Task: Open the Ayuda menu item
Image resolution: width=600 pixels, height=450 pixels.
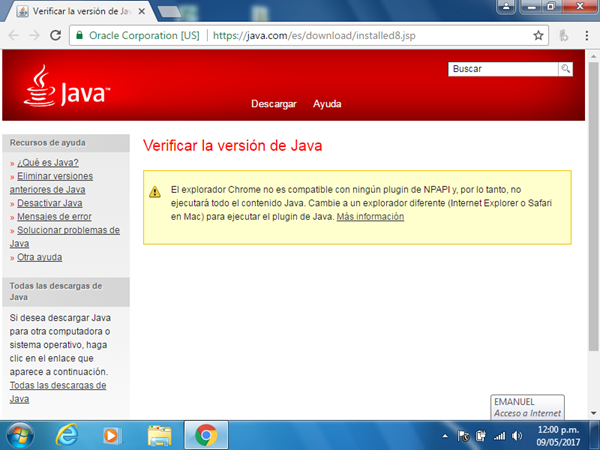Action: [x=327, y=104]
